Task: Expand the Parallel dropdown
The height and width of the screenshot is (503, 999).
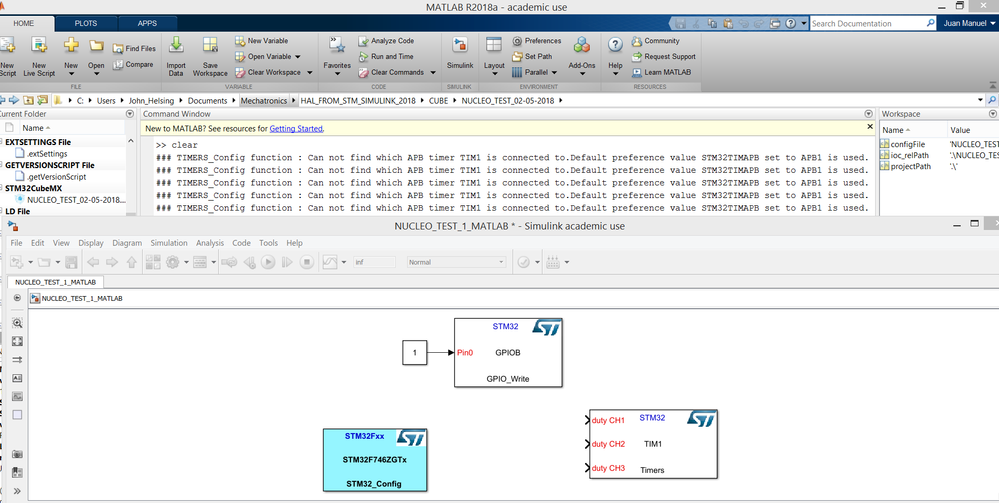Action: coord(554,73)
